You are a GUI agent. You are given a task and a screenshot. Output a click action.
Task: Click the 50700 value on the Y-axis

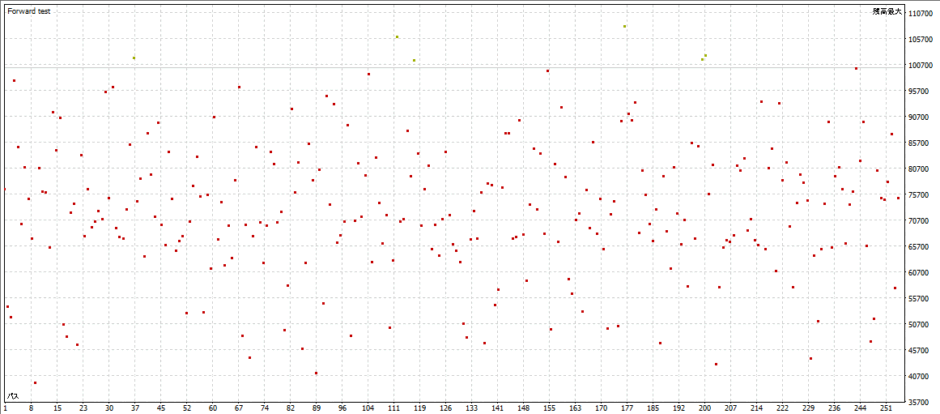coord(921,324)
